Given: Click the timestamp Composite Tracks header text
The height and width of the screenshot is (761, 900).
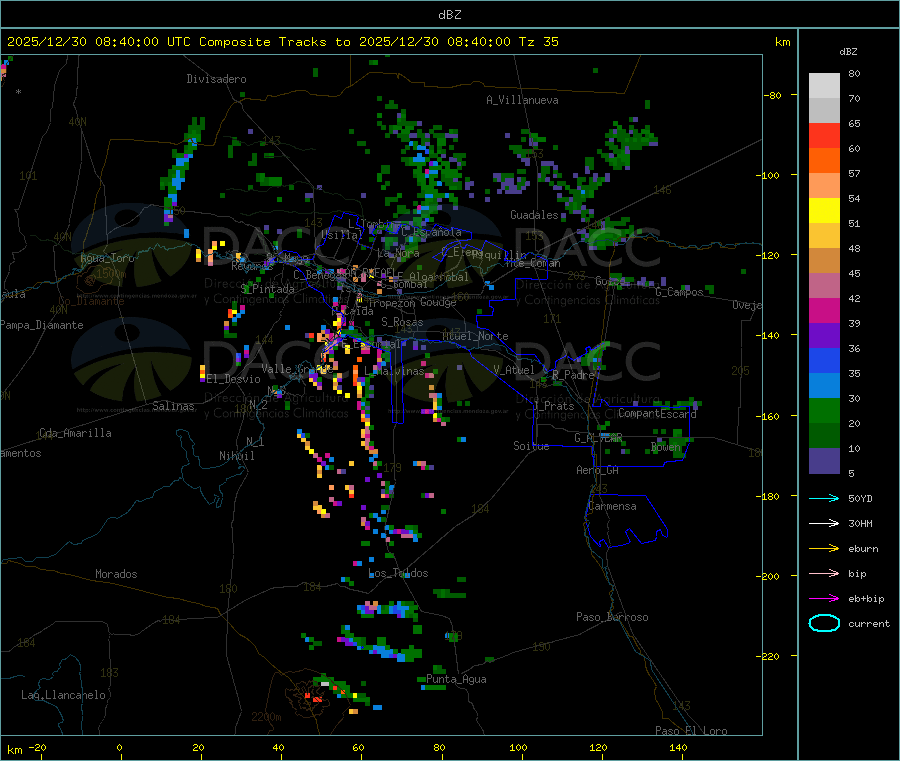Looking at the screenshot, I should tap(282, 42).
